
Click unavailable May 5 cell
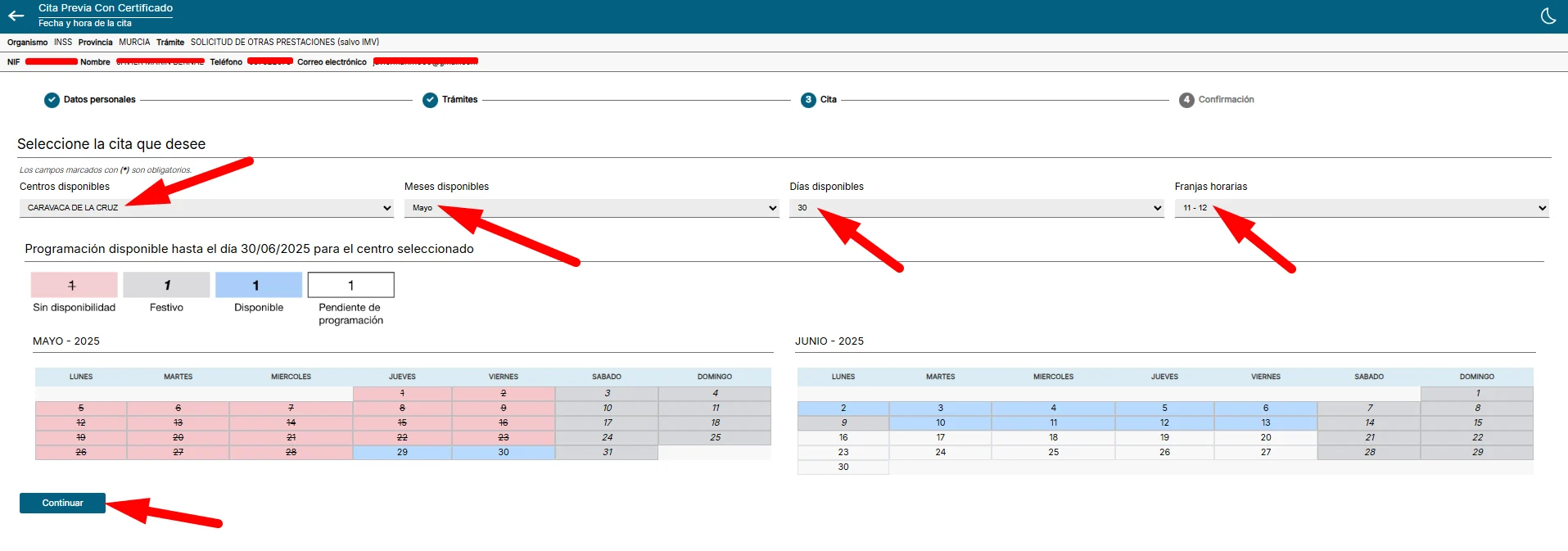click(81, 409)
